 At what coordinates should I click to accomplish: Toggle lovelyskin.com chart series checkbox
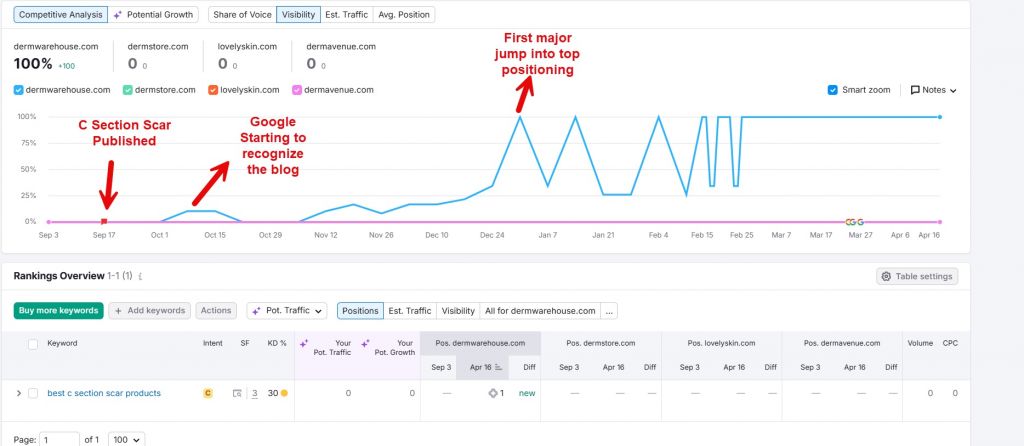(x=213, y=90)
